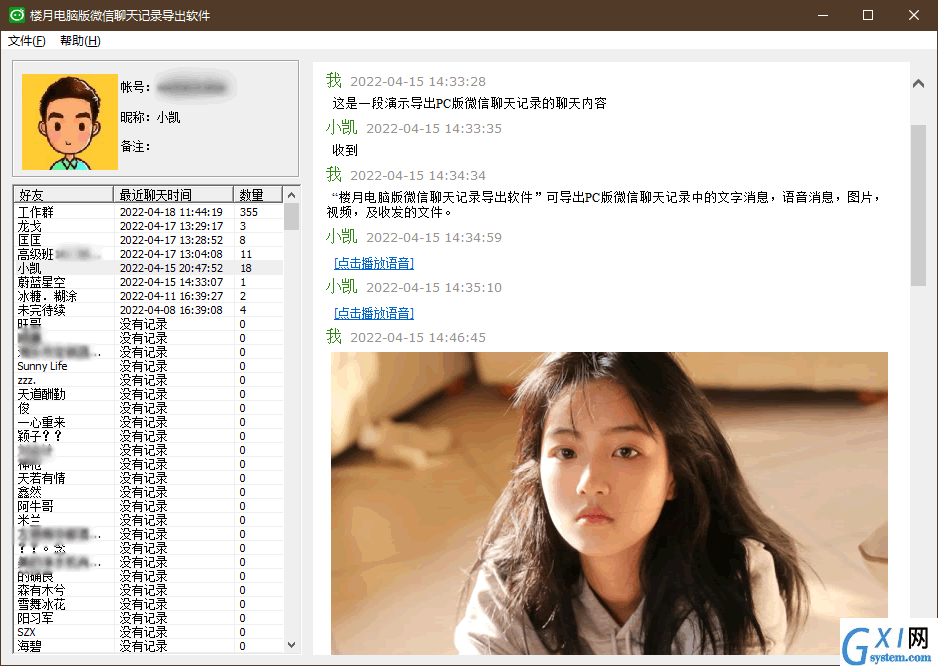The height and width of the screenshot is (666, 938).
Task: Select the 冰糖. 糊涂 friend row
Action: 148,296
